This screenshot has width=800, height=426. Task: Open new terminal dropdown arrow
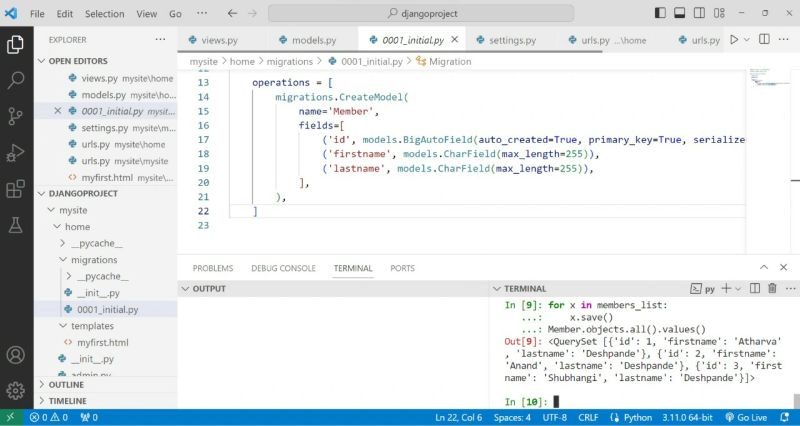coord(738,289)
